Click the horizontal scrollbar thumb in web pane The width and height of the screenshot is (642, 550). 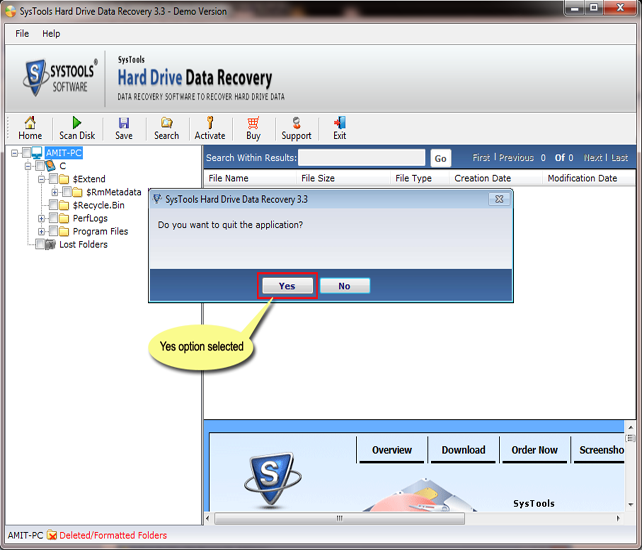[339, 518]
